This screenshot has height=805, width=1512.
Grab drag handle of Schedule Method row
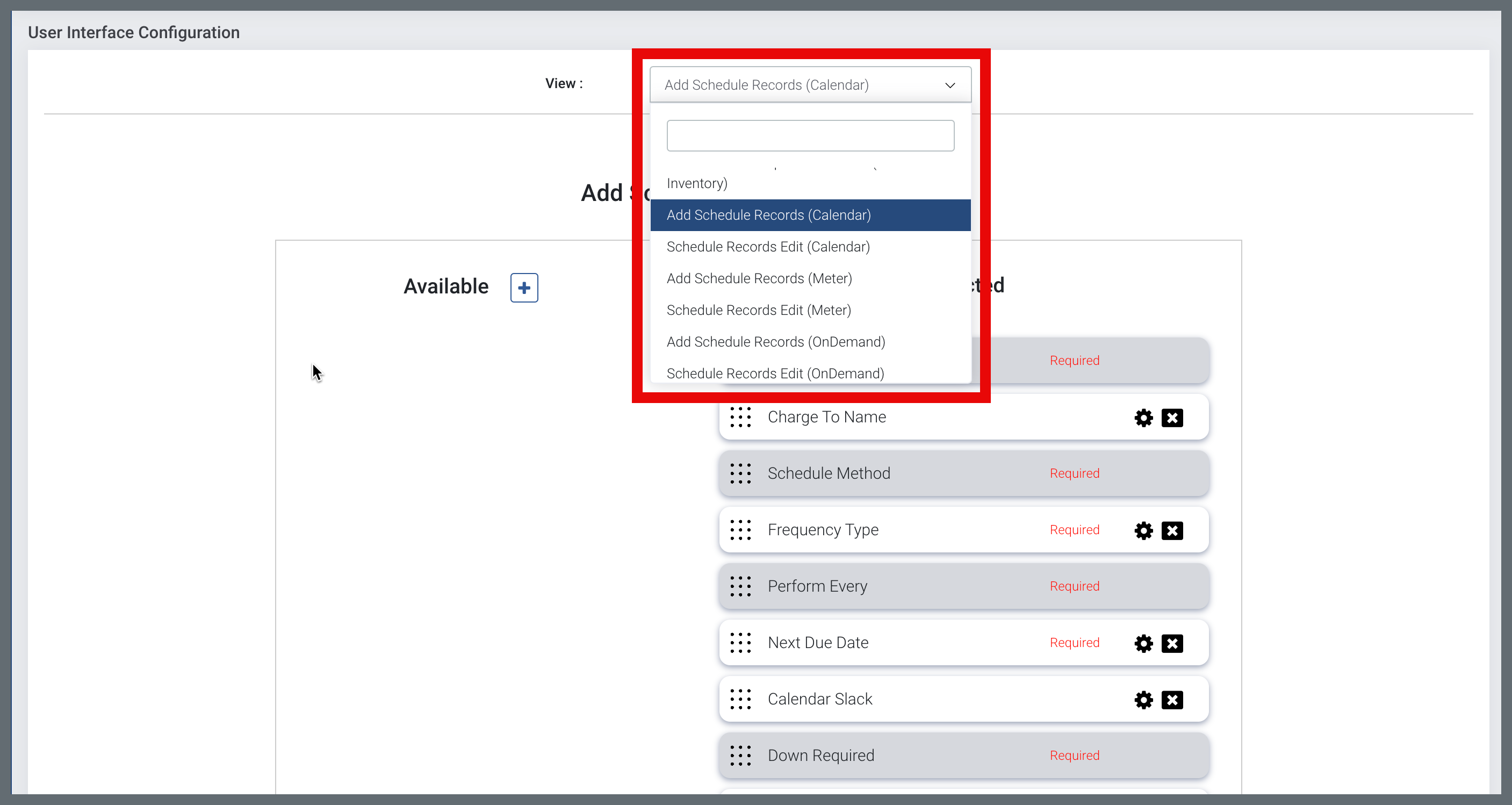coord(740,473)
